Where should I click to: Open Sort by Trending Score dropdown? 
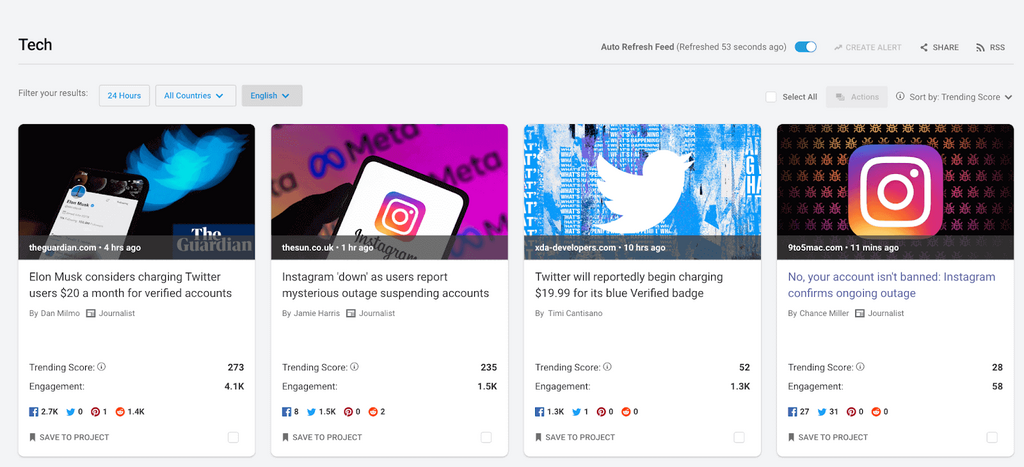[954, 97]
